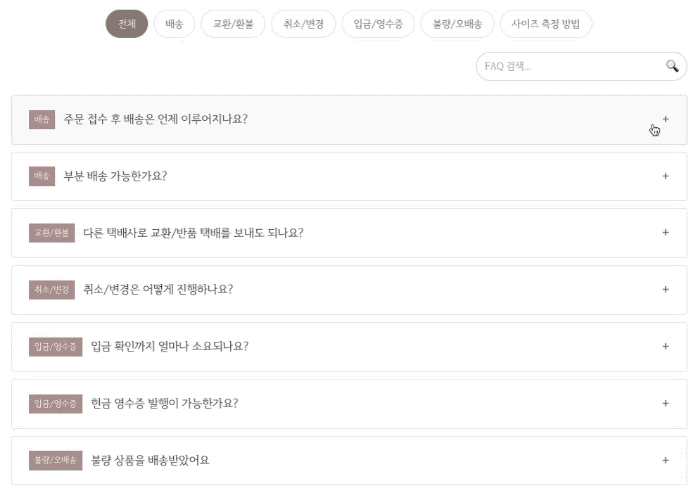Open the 교환/환불 category tab
This screenshot has width=700, height=496.
tap(232, 24)
